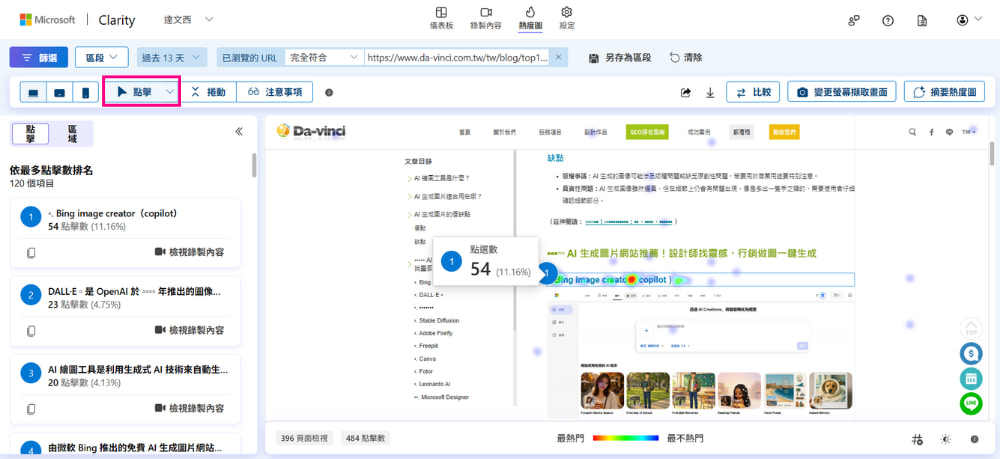Viewport: 1000px width, 459px height.
Task: Toggle the heatmap overlay display icon
Action: pos(918,439)
